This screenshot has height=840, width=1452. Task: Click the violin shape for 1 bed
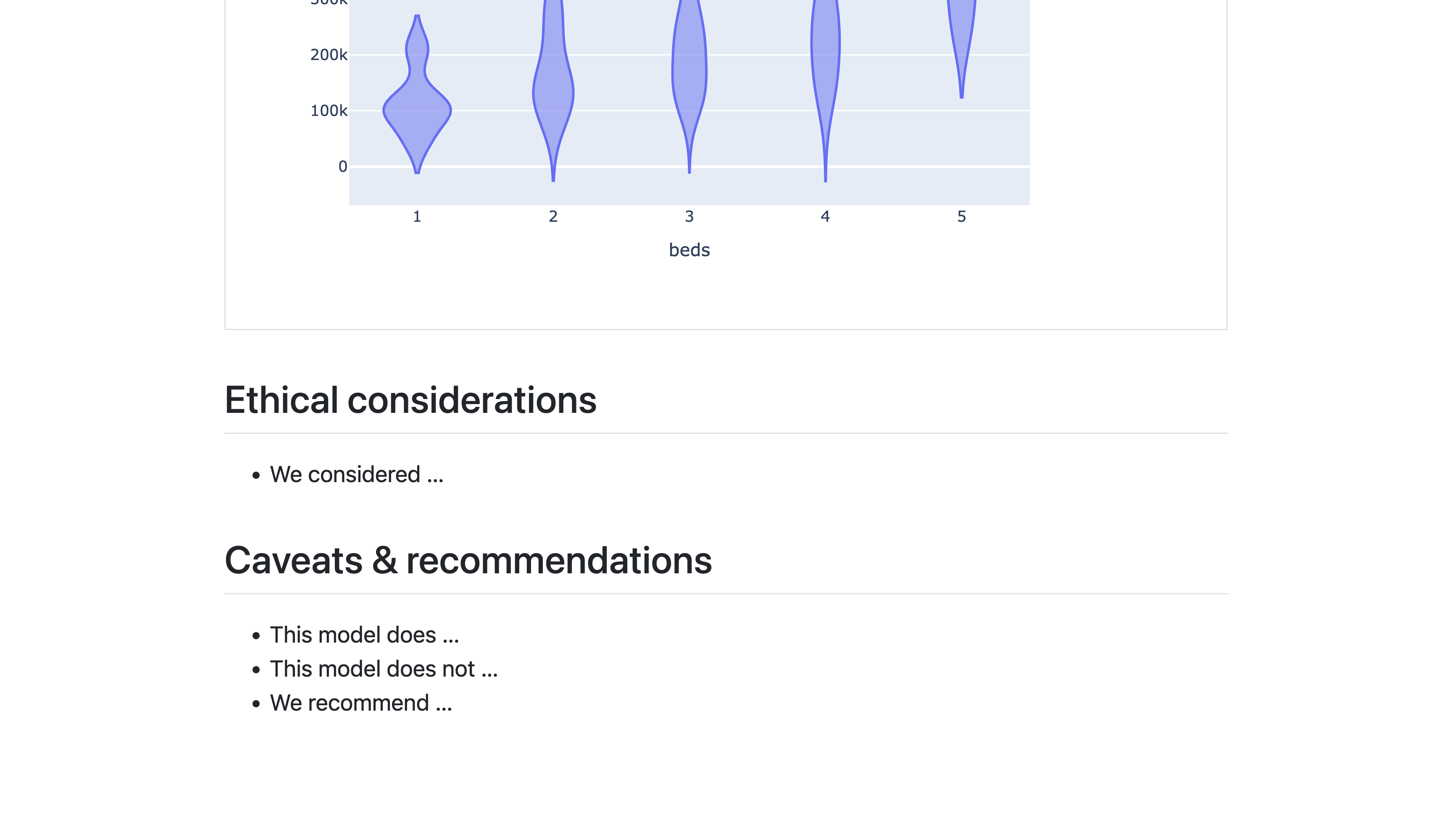(x=417, y=110)
